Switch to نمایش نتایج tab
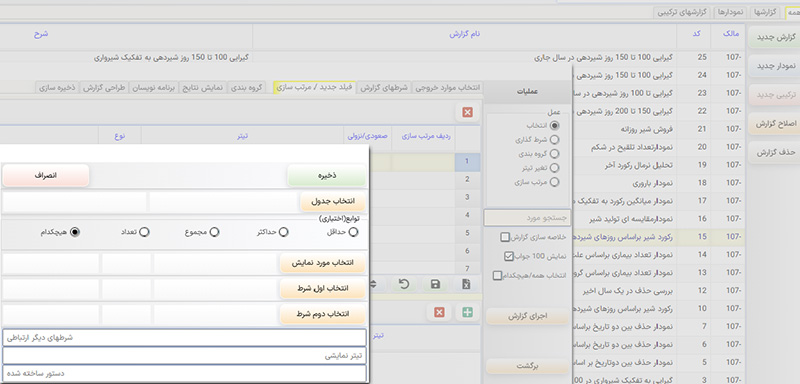Screen dimensions: 800x384 (203, 87)
